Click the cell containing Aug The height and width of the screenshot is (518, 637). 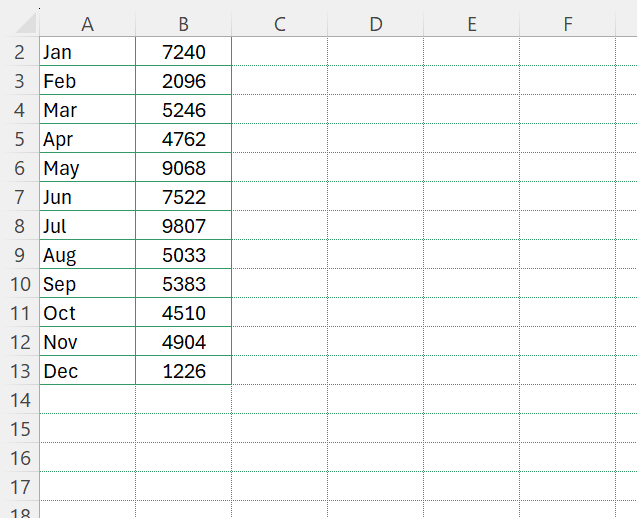(x=88, y=254)
